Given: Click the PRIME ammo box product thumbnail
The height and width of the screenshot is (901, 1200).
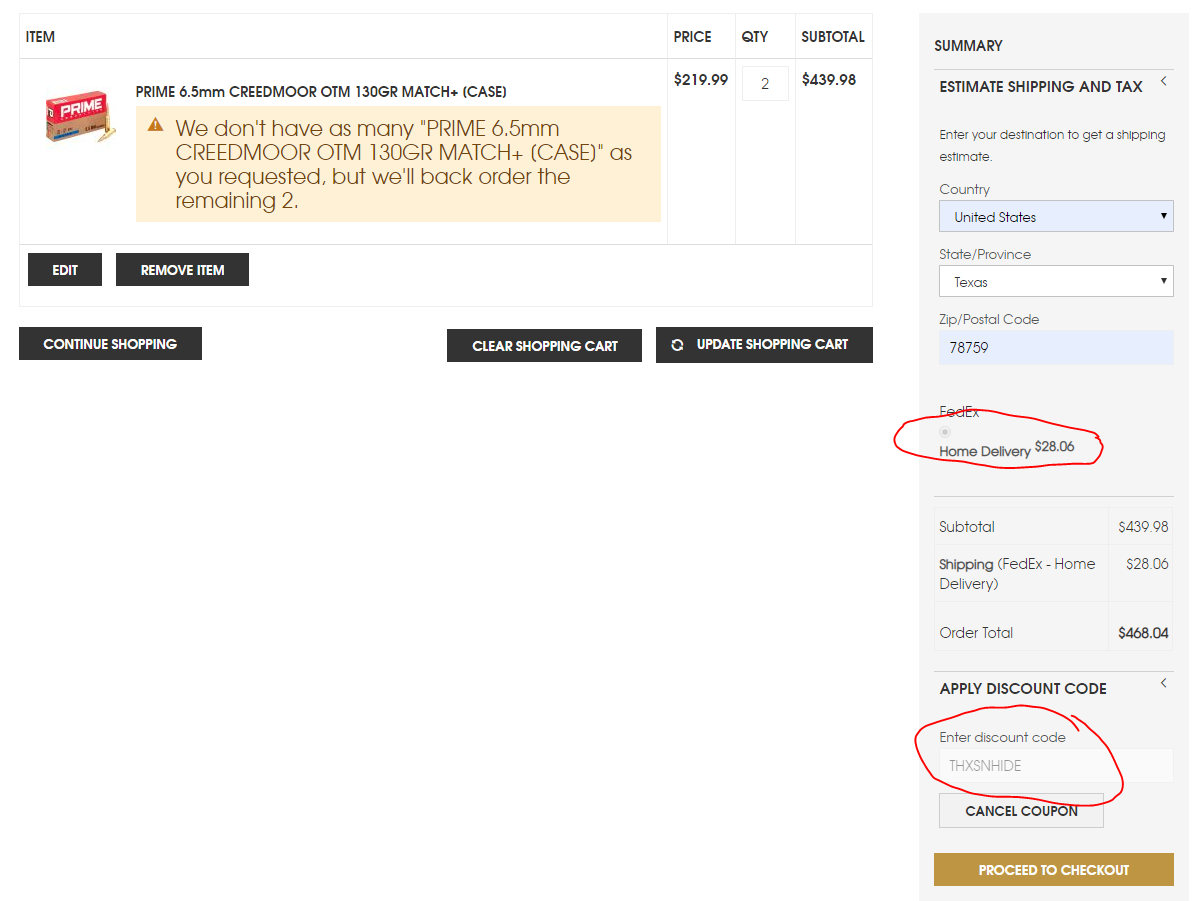Looking at the screenshot, I should tap(80, 117).
